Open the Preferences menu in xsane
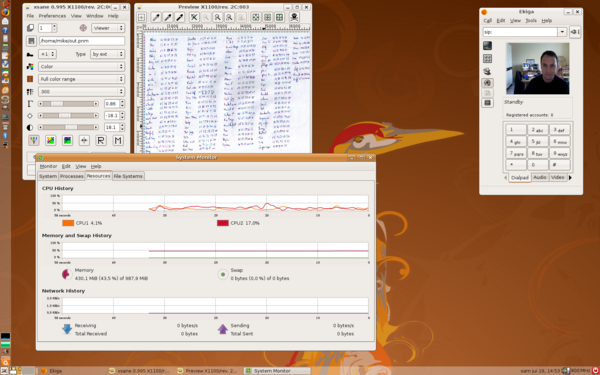This screenshot has width=600, height=375. pos(52,16)
